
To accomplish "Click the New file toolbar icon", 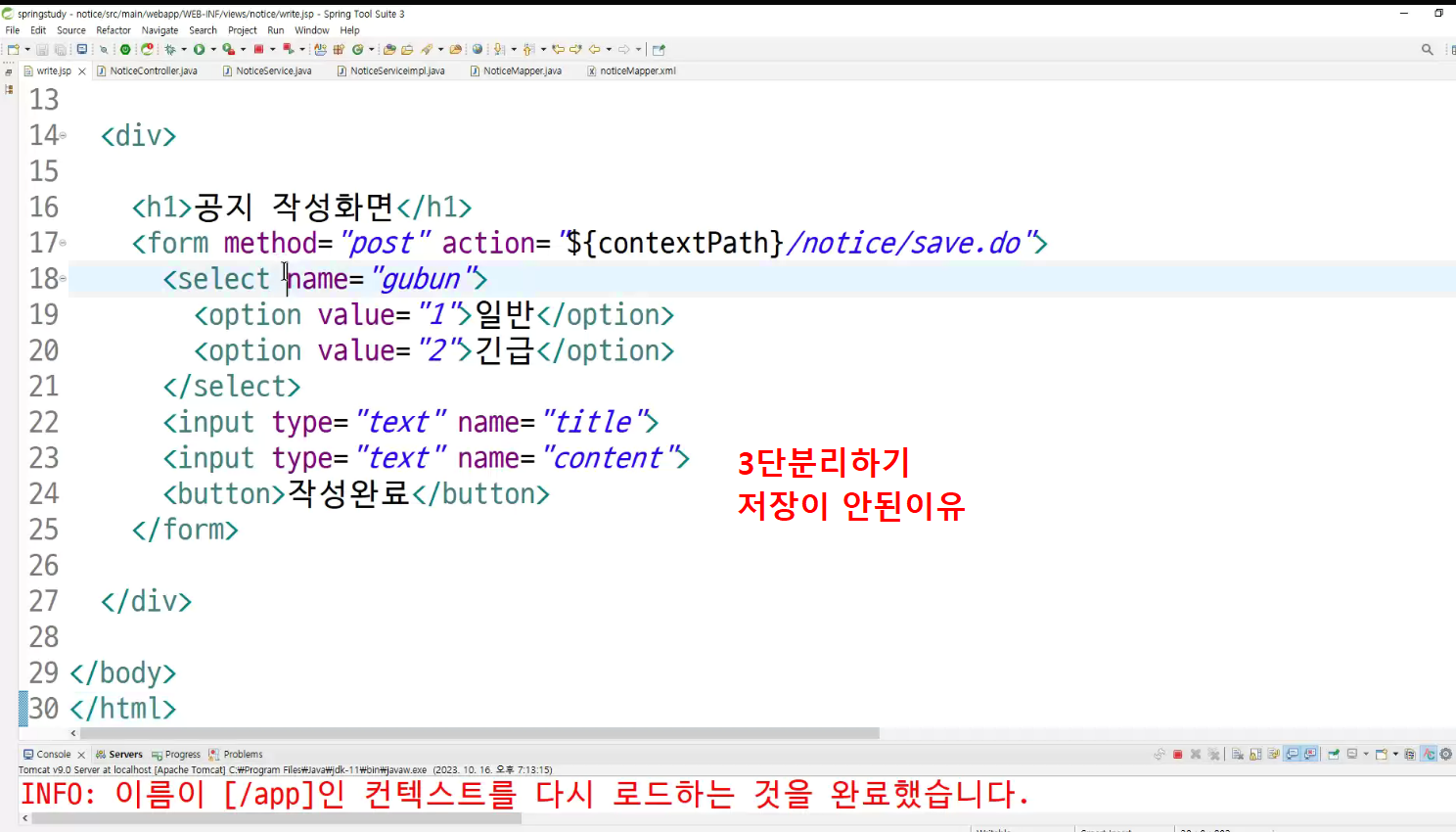I will [13, 49].
